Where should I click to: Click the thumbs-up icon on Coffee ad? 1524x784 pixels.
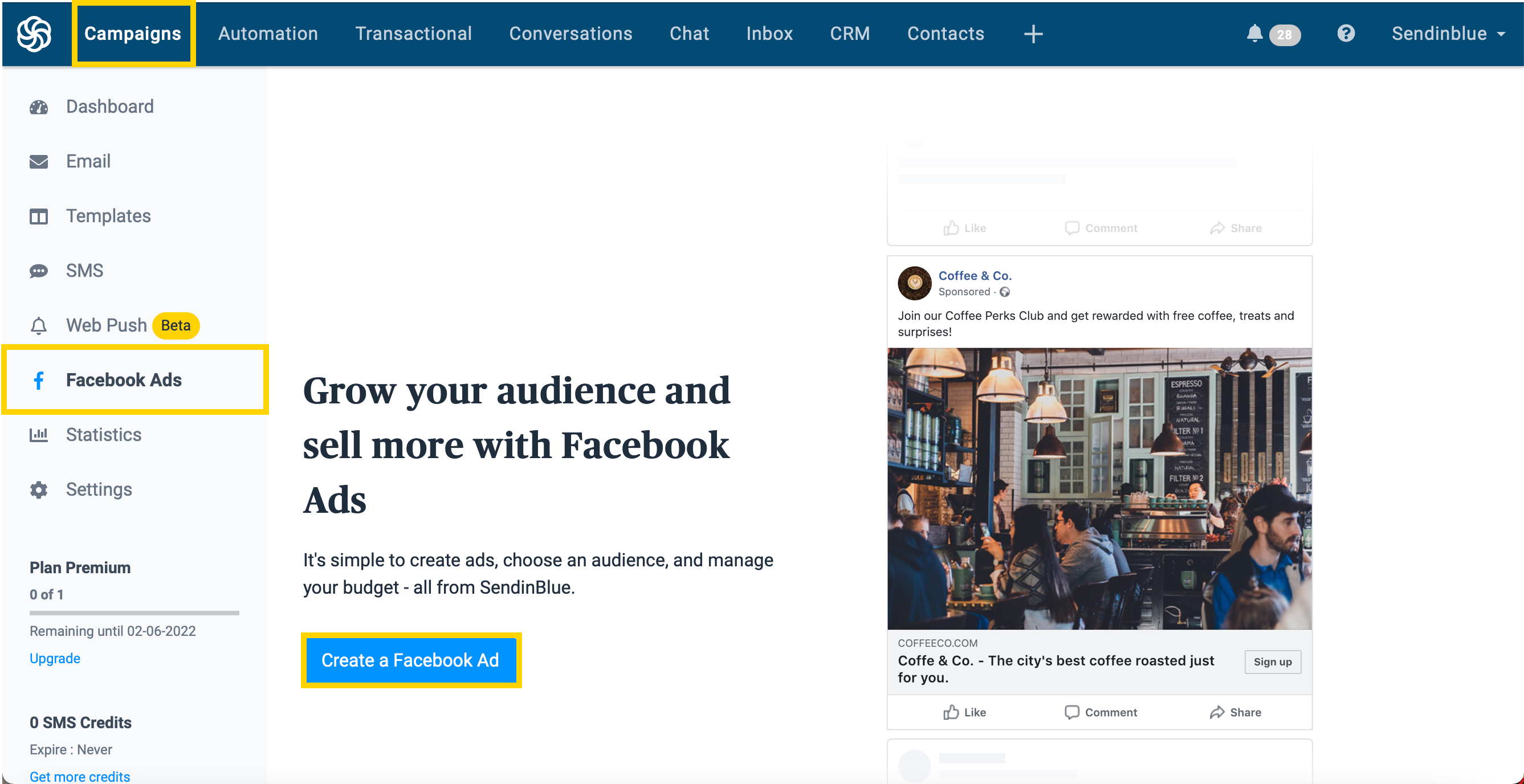coord(951,712)
